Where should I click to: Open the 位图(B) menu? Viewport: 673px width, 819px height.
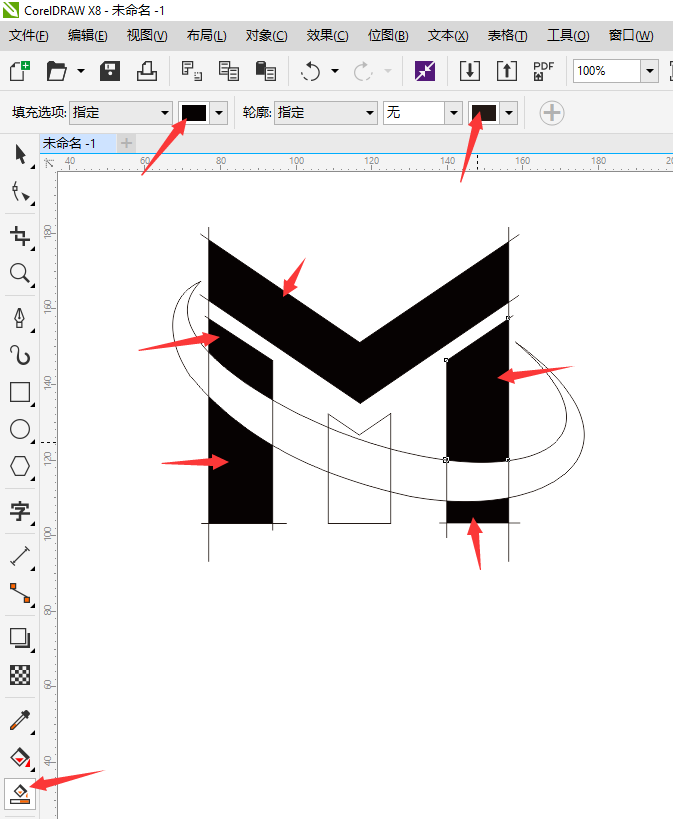click(x=388, y=36)
